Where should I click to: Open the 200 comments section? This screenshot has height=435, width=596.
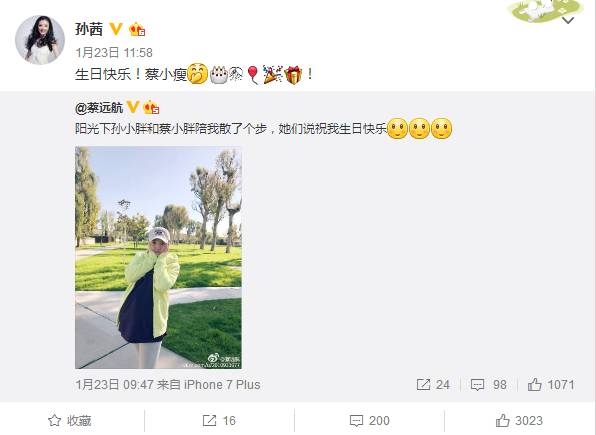click(x=369, y=421)
